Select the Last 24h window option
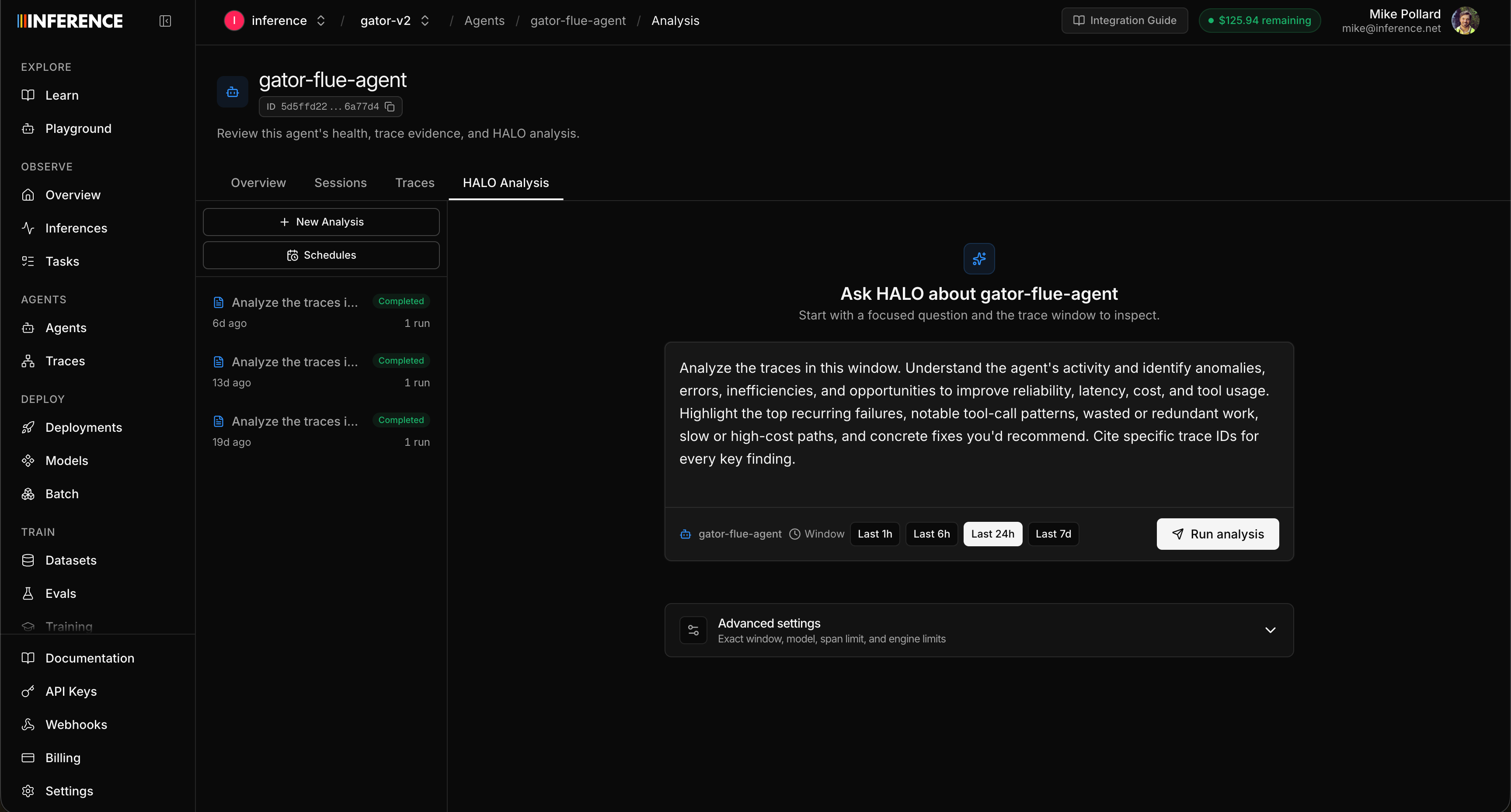1511x812 pixels. click(992, 534)
